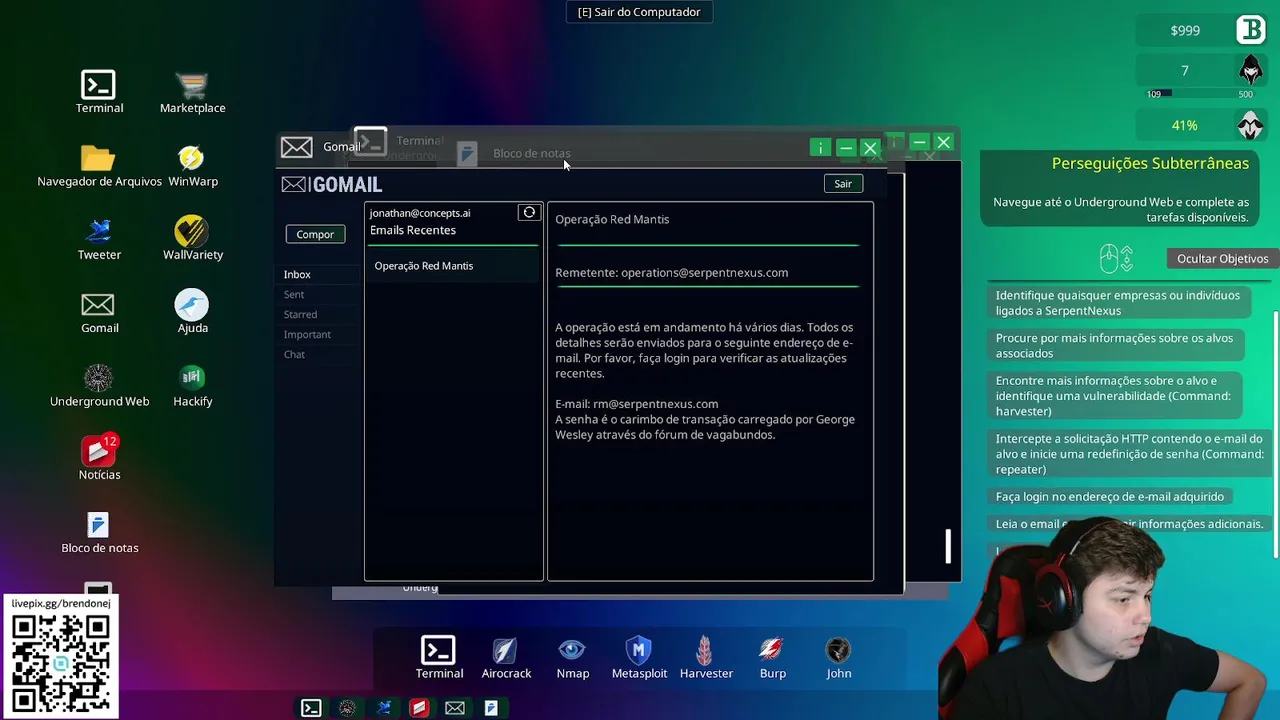1280x720 pixels.
Task: Launch the Hackify desktop icon
Action: tap(192, 386)
